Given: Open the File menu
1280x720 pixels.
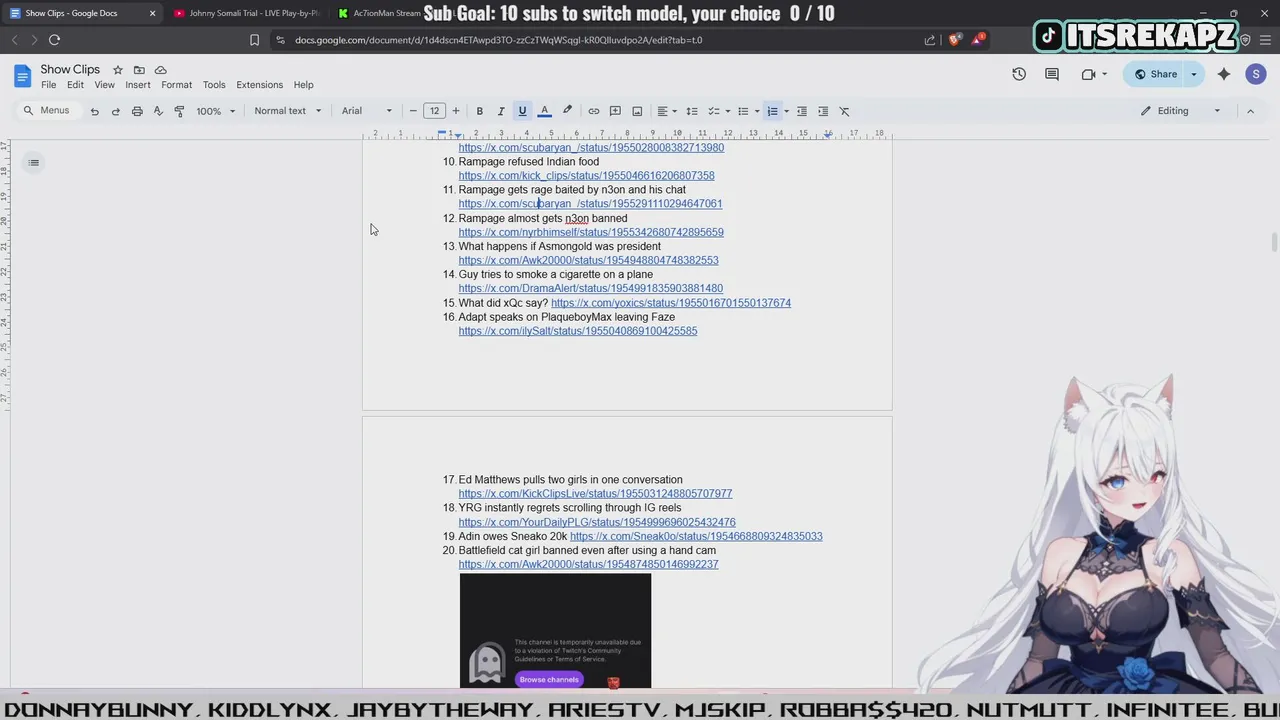Looking at the screenshot, I should click(x=48, y=85).
